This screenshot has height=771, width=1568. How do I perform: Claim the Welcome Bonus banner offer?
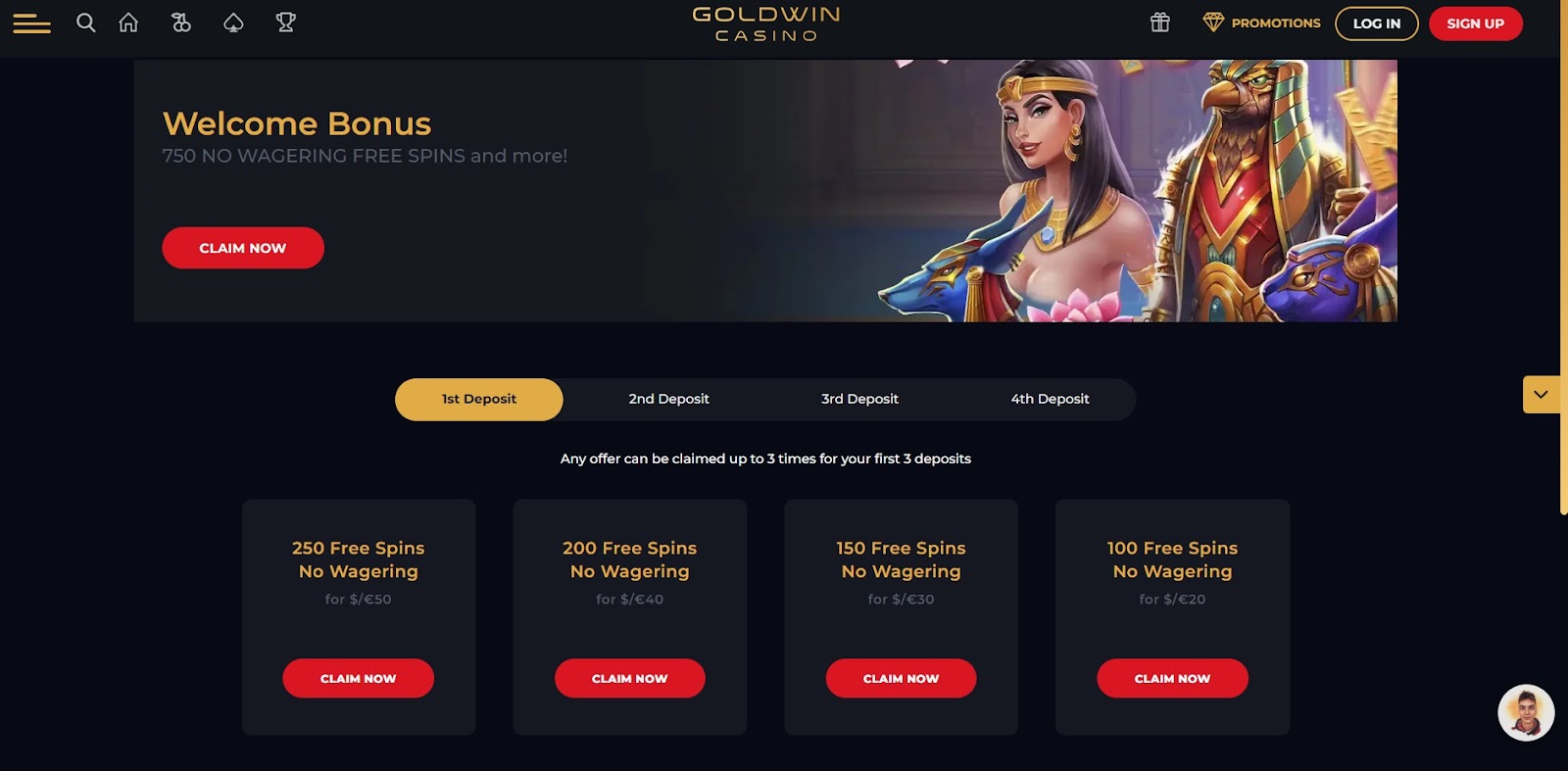pyautogui.click(x=243, y=248)
